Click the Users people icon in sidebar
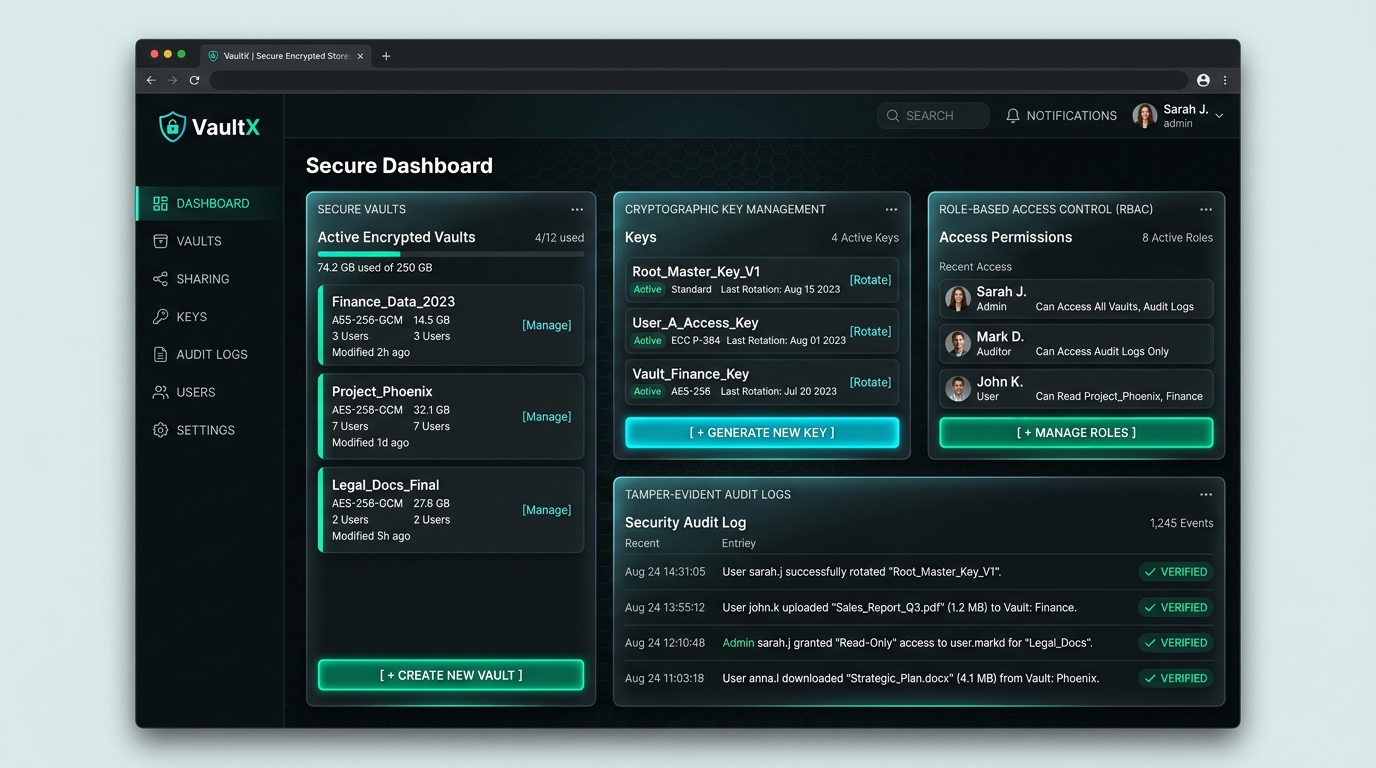The image size is (1376, 768). 160,392
